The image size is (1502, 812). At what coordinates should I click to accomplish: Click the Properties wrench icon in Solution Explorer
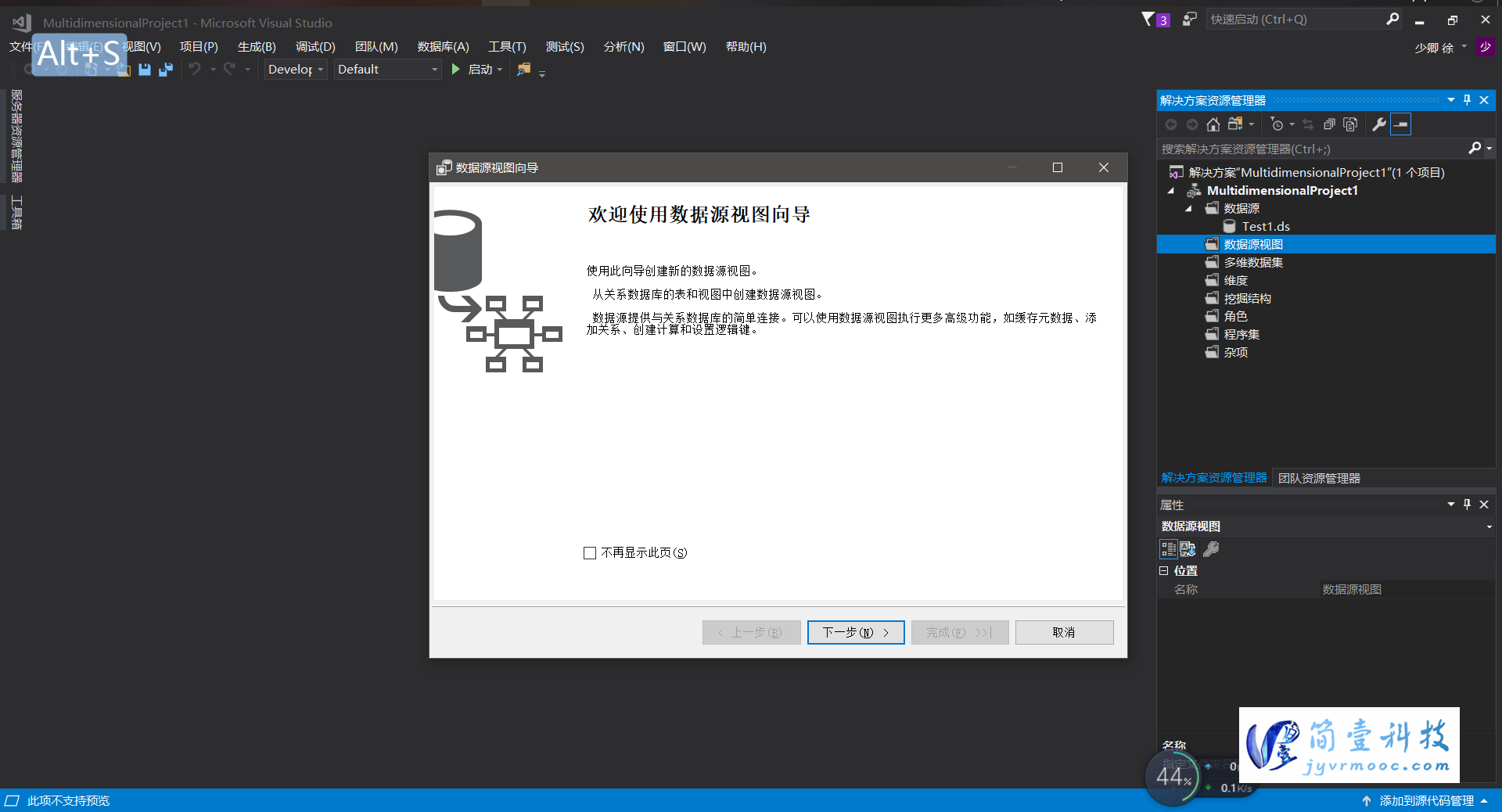(1379, 124)
